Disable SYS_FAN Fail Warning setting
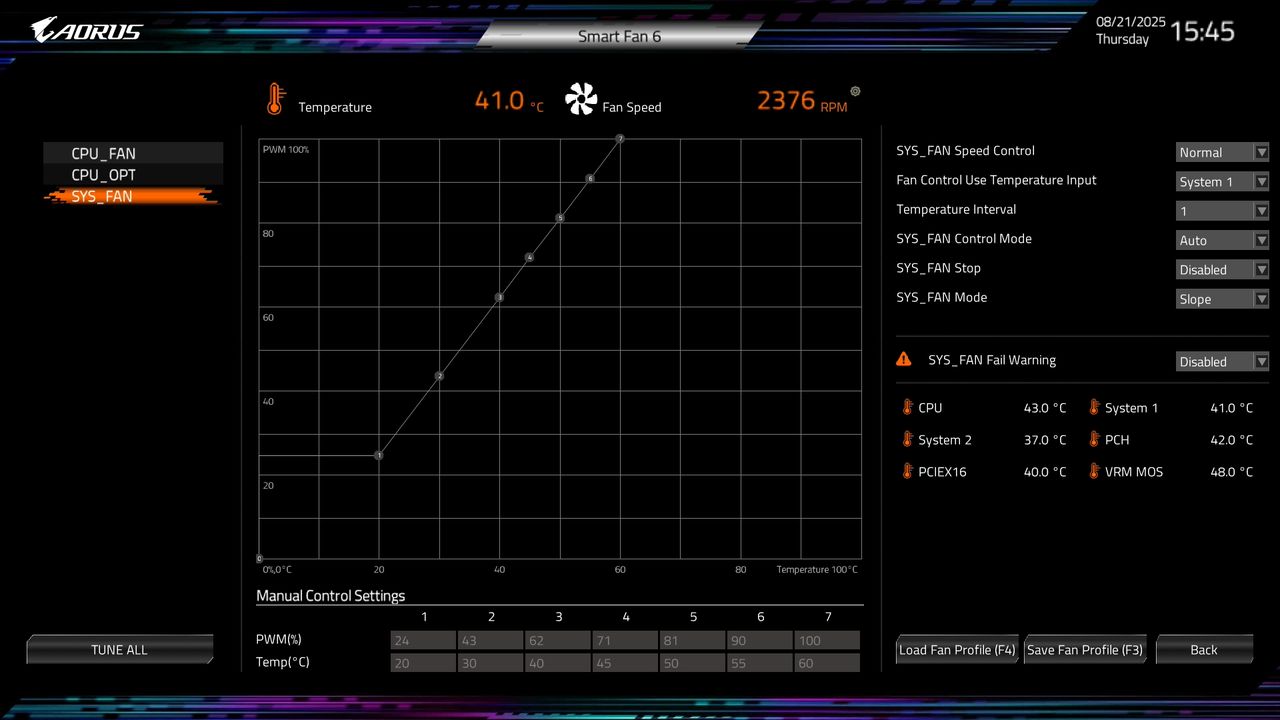This screenshot has width=1280, height=720. click(x=1222, y=361)
